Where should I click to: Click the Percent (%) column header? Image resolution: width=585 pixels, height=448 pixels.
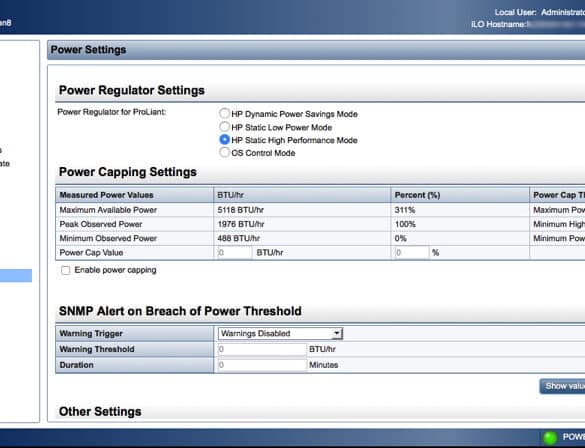[x=417, y=195]
